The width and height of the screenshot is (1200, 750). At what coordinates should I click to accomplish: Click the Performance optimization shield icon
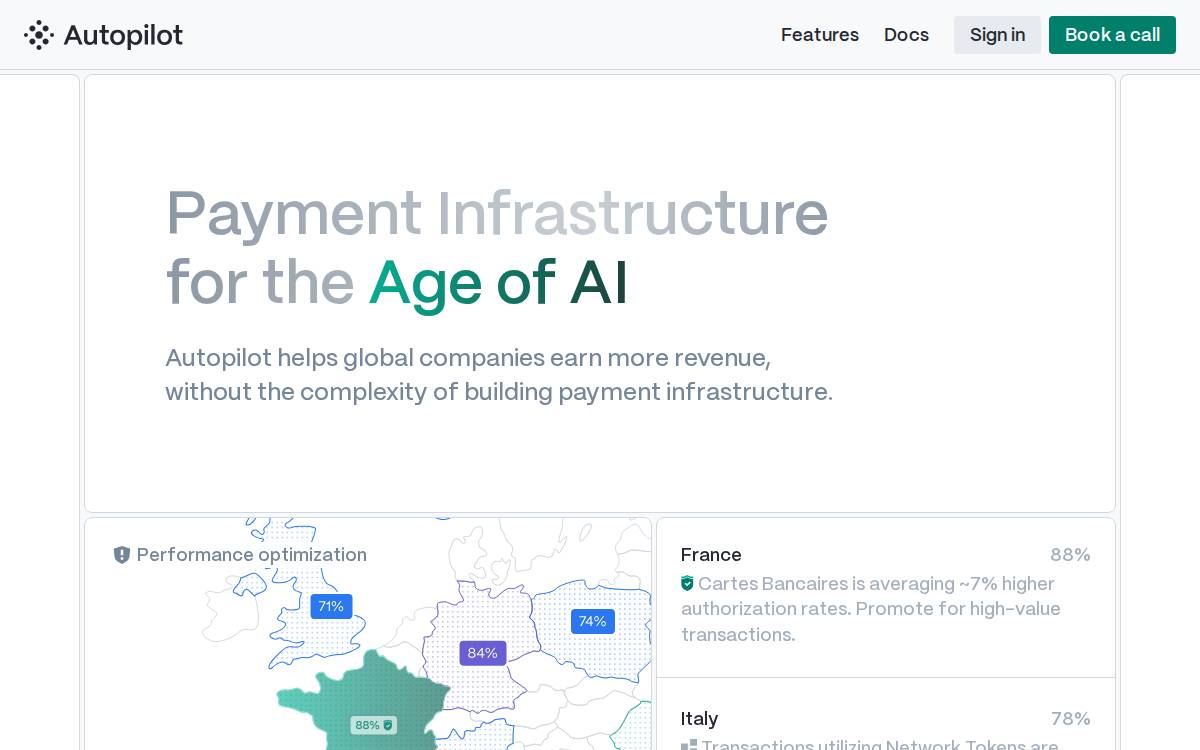[122, 555]
